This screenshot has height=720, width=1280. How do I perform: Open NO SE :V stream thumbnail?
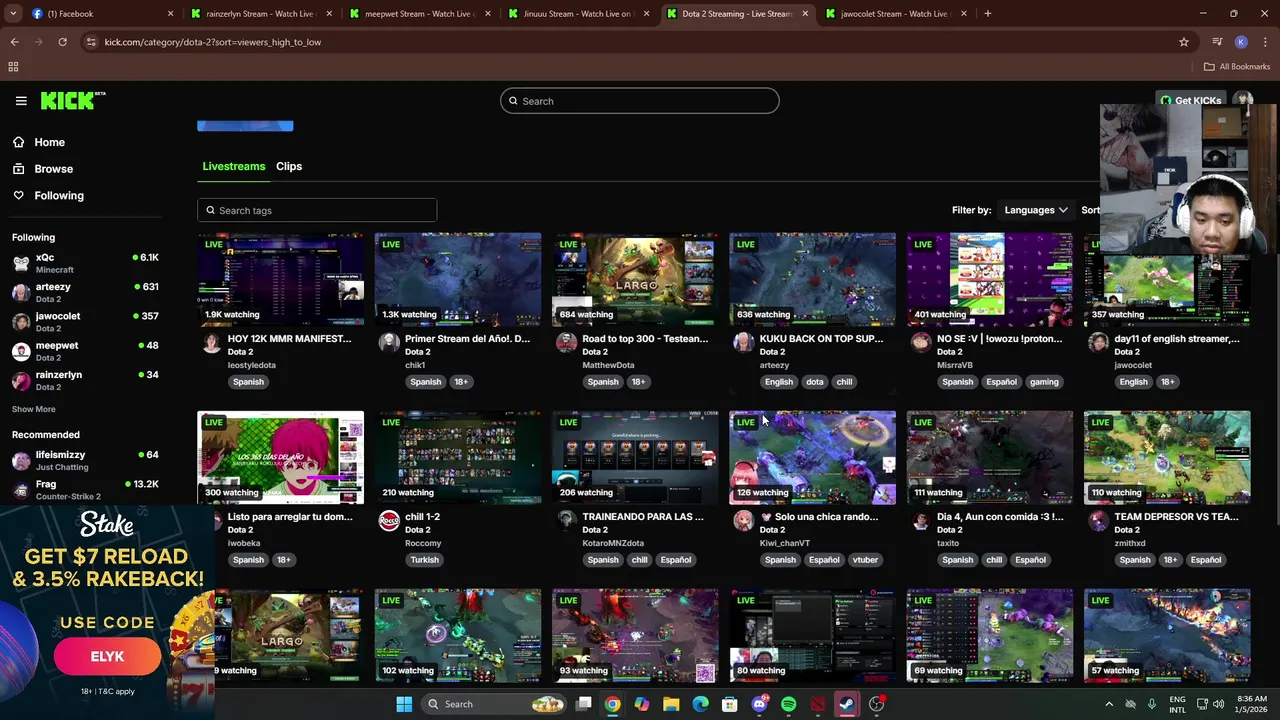click(x=990, y=279)
